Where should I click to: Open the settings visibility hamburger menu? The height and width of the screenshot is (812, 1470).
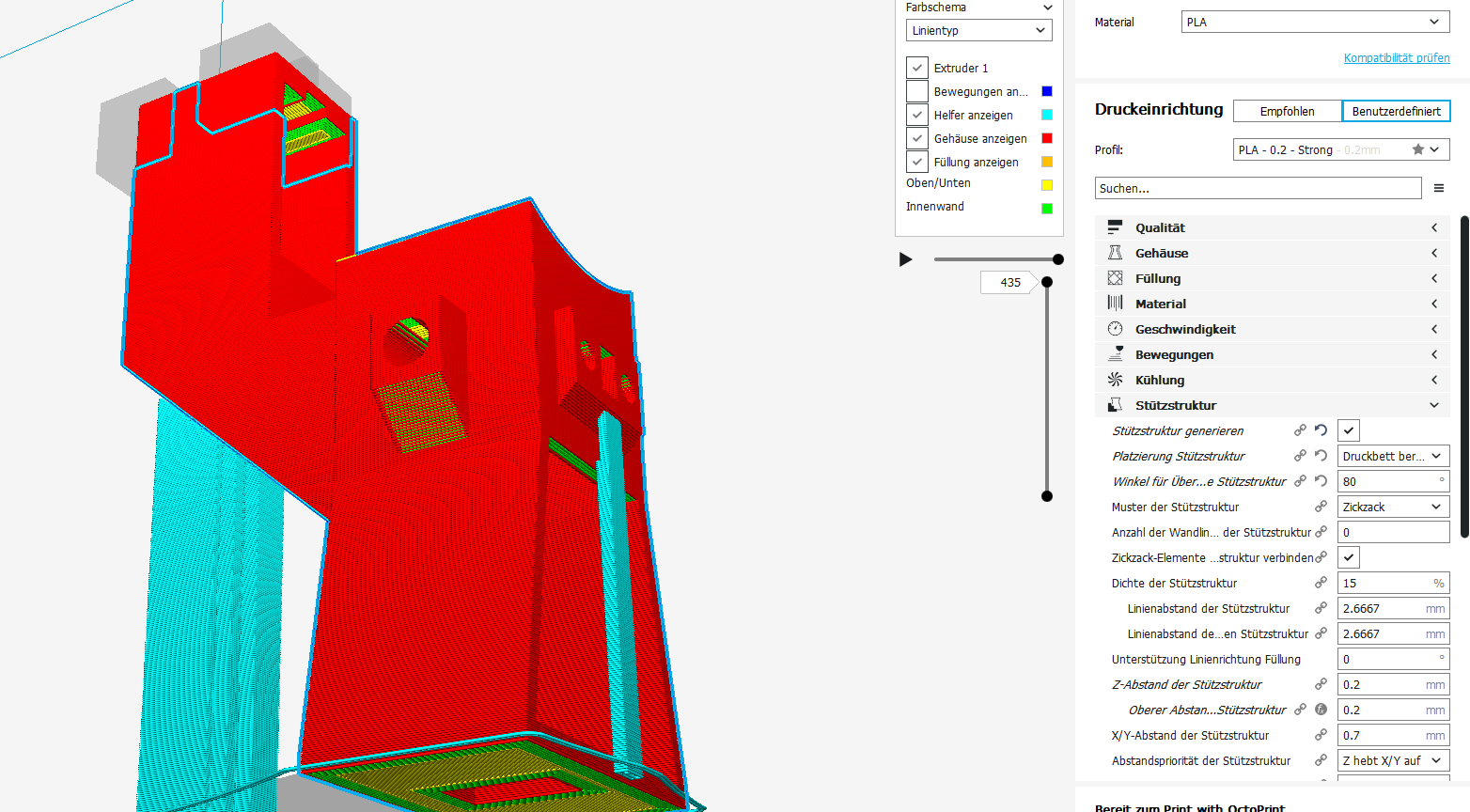pyautogui.click(x=1438, y=189)
